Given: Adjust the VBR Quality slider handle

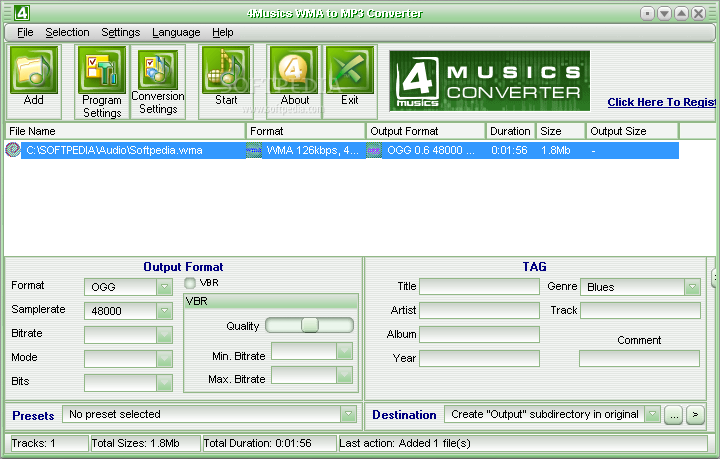Looking at the screenshot, I should [x=310, y=325].
